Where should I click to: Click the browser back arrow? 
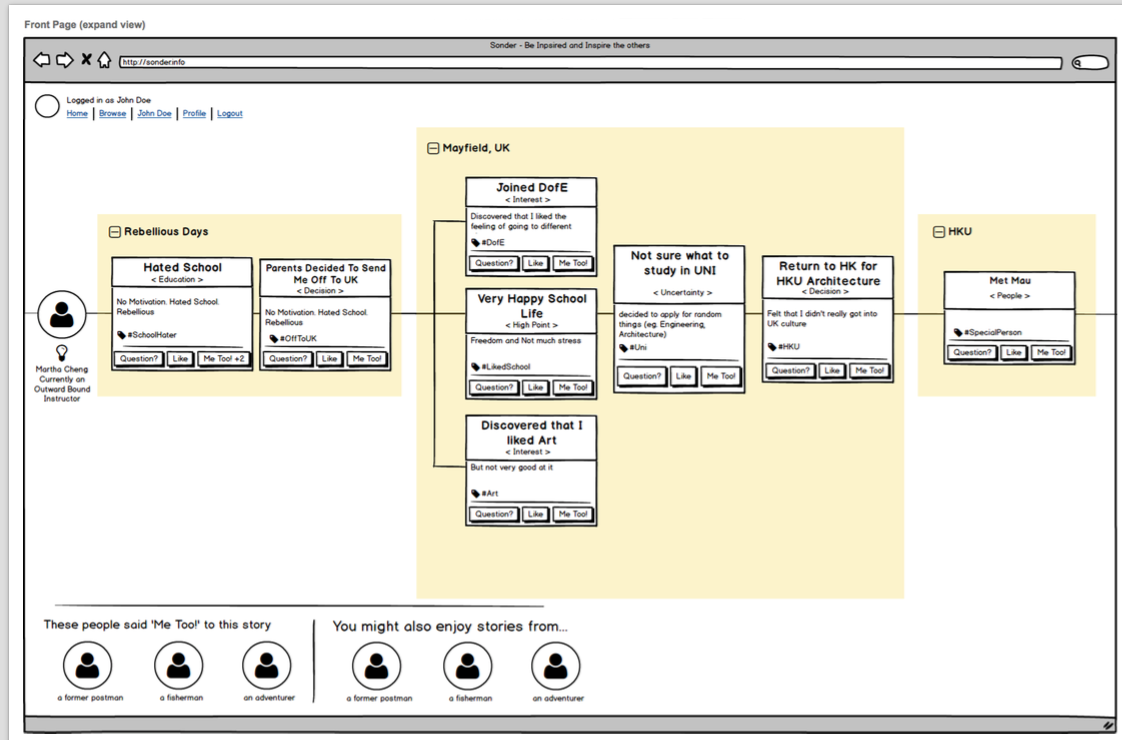(42, 60)
